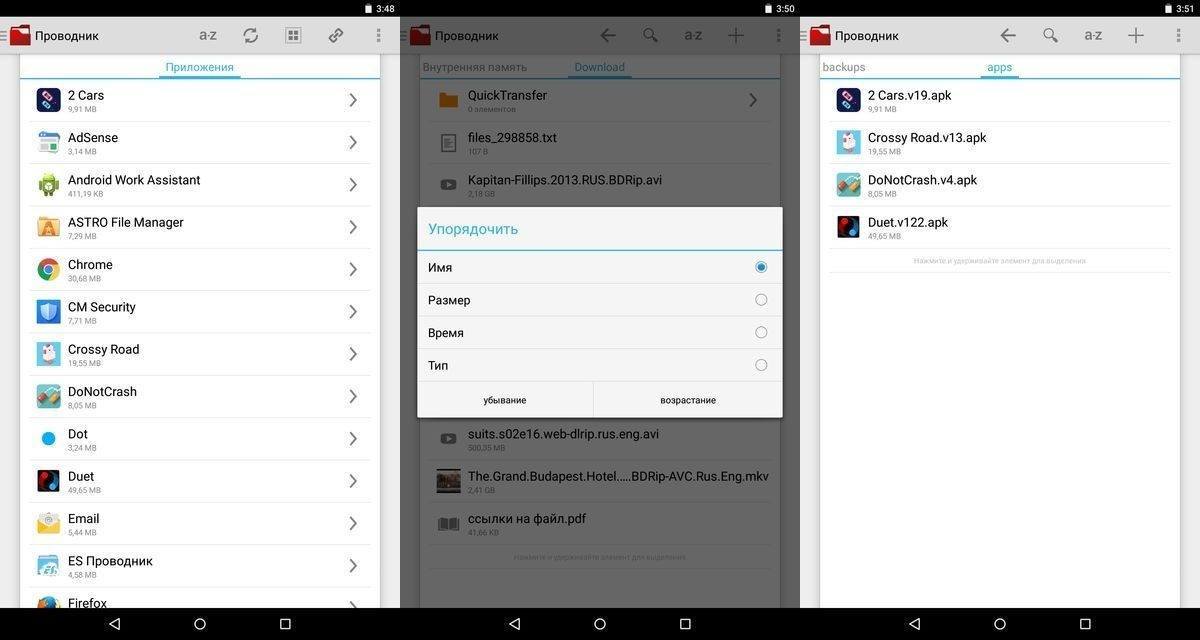This screenshot has height=640, width=1200.
Task: Select Время sort radio button
Action: pyautogui.click(x=761, y=332)
